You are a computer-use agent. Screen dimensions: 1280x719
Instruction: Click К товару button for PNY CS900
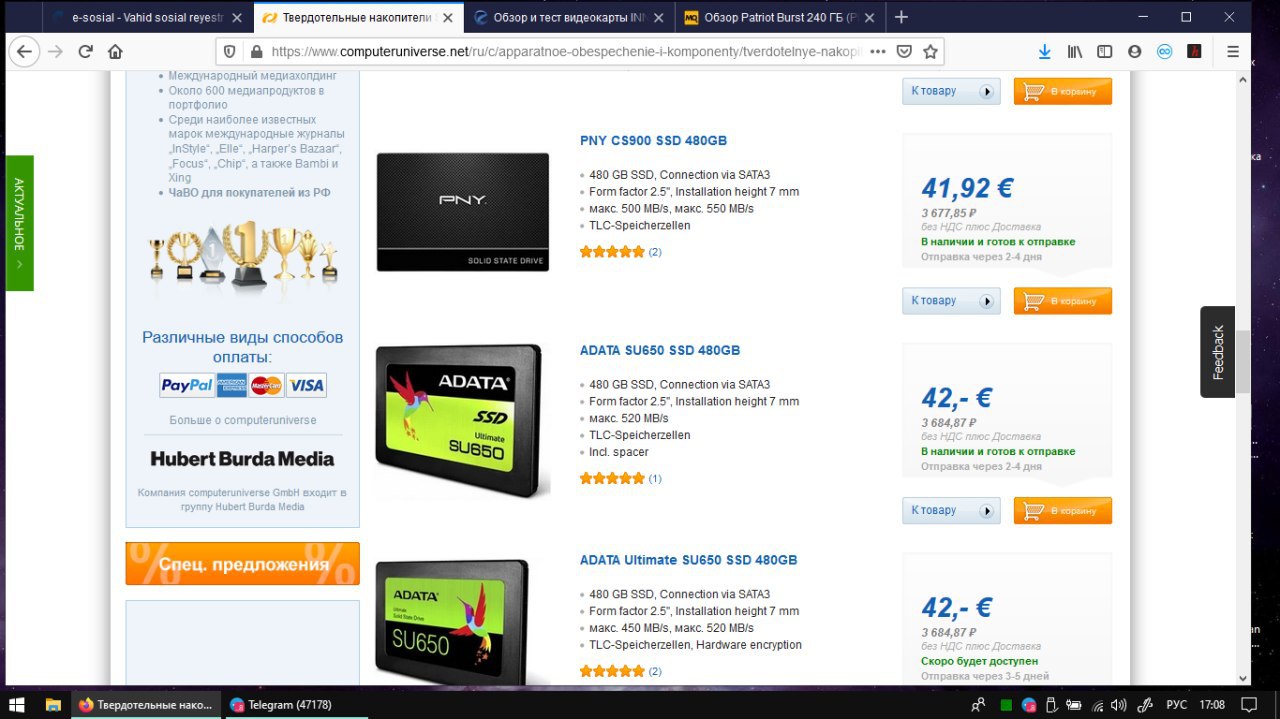pos(951,301)
